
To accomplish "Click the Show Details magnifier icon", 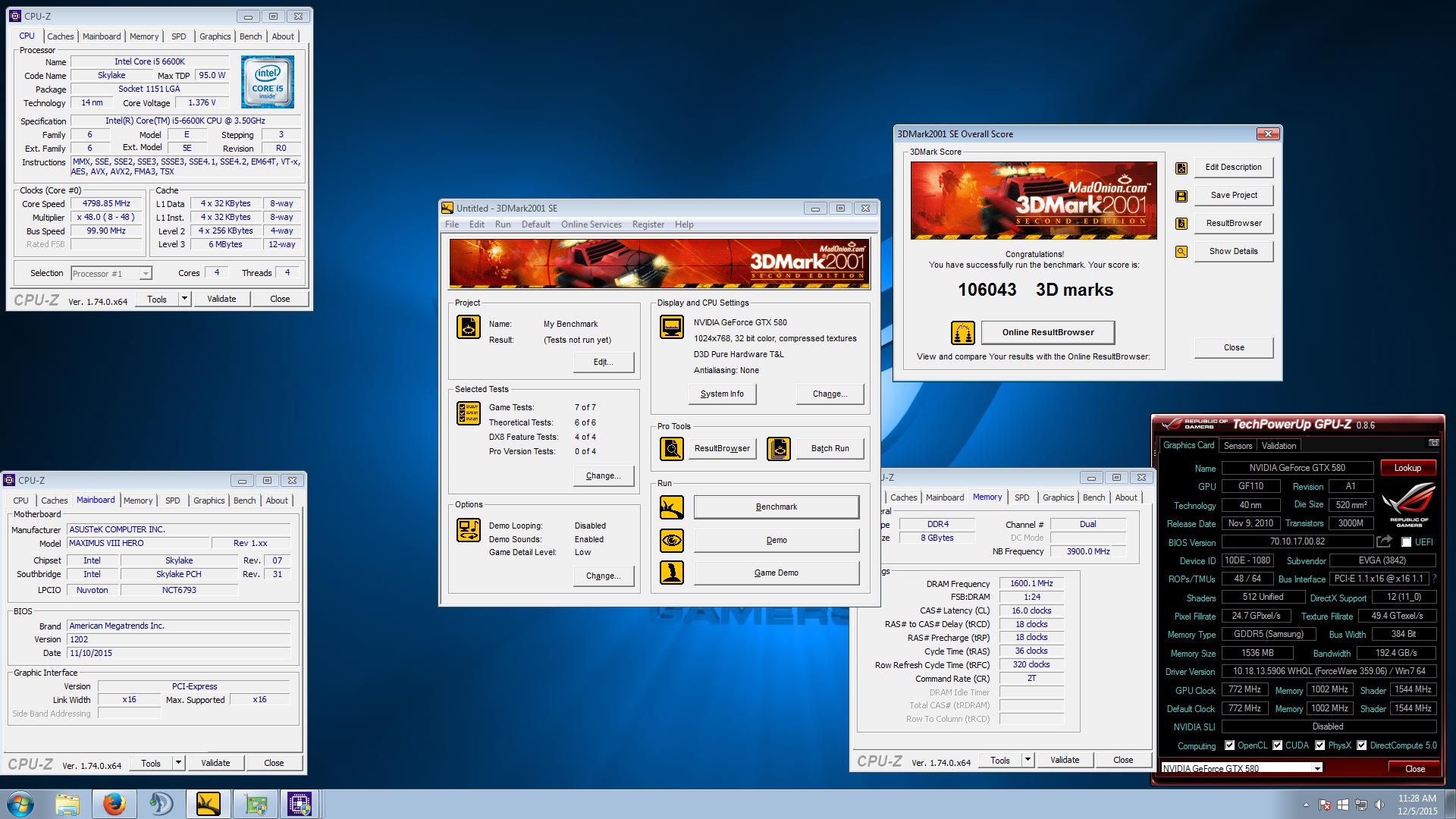I will tap(1181, 252).
